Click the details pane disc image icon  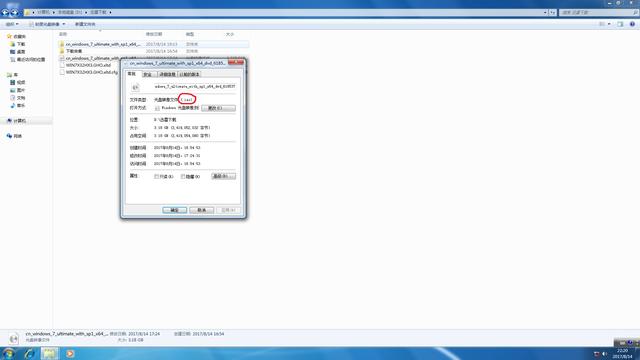pos(13,338)
